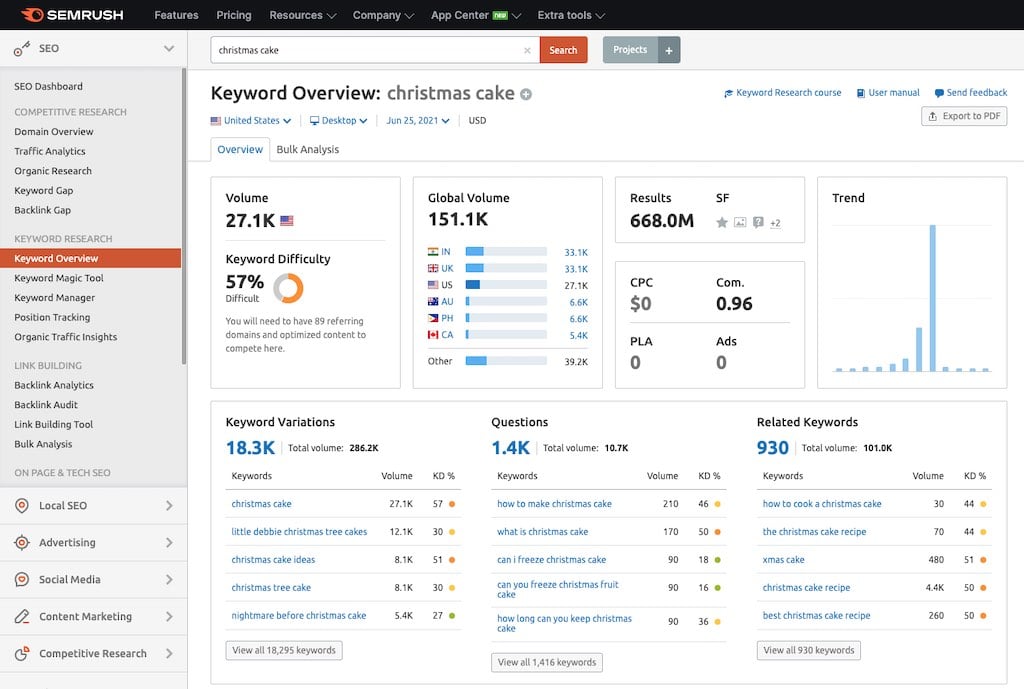Click the 18.3K keyword variations count
Screen dimensions: 1024x689
[250, 448]
